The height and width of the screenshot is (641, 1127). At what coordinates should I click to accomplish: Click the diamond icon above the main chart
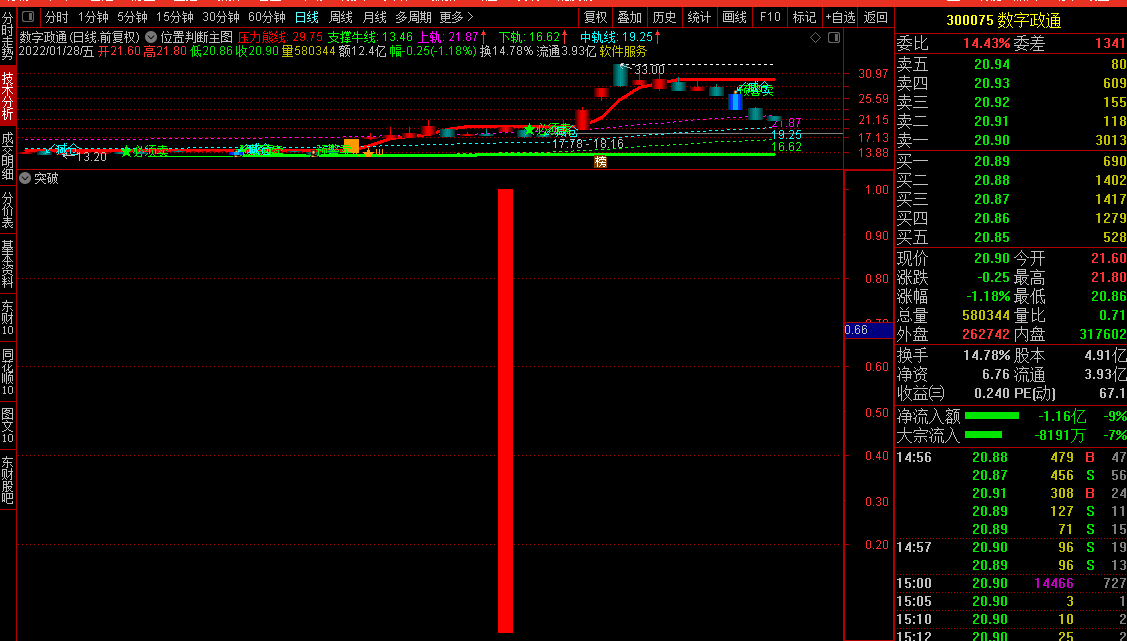pyautogui.click(x=815, y=37)
